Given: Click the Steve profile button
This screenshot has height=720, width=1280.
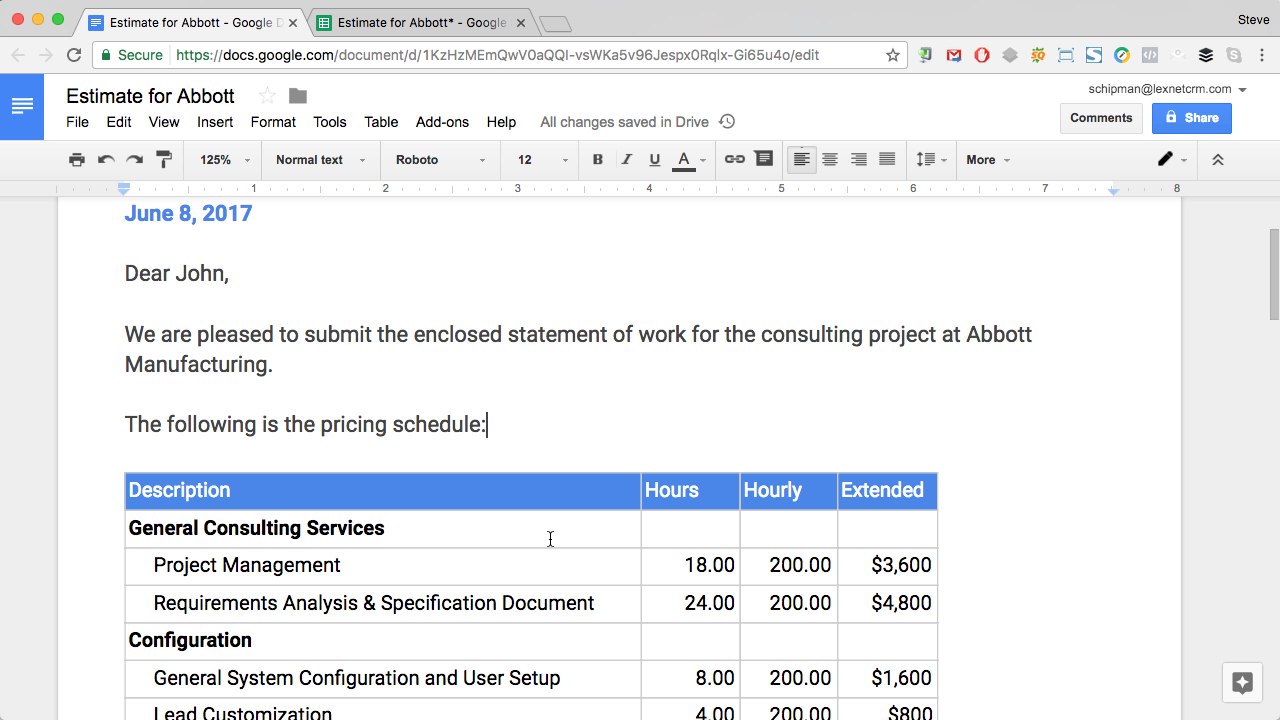Looking at the screenshot, I should click(1254, 19).
